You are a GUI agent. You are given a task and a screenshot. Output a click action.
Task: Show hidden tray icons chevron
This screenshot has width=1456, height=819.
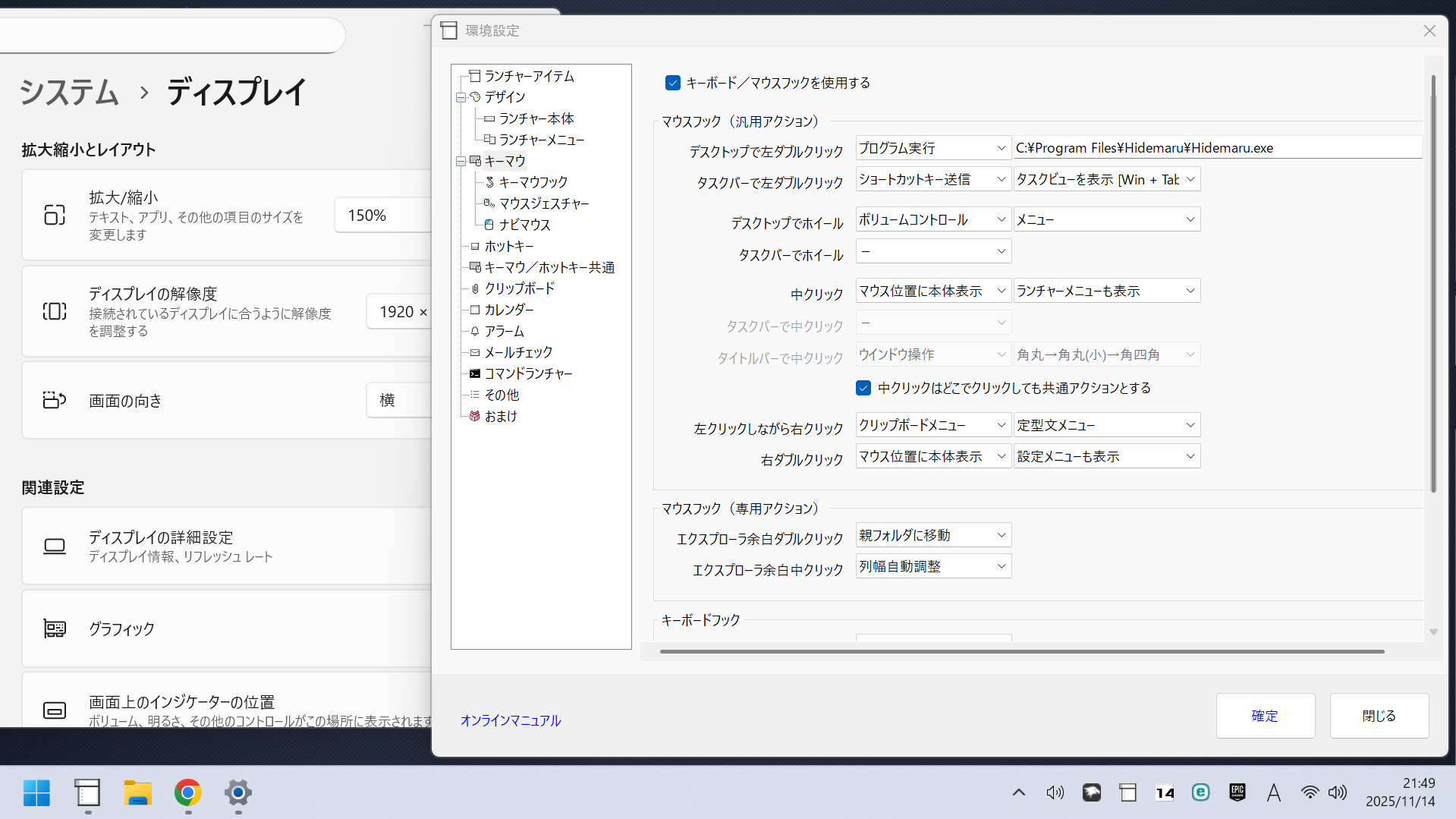(x=1018, y=793)
